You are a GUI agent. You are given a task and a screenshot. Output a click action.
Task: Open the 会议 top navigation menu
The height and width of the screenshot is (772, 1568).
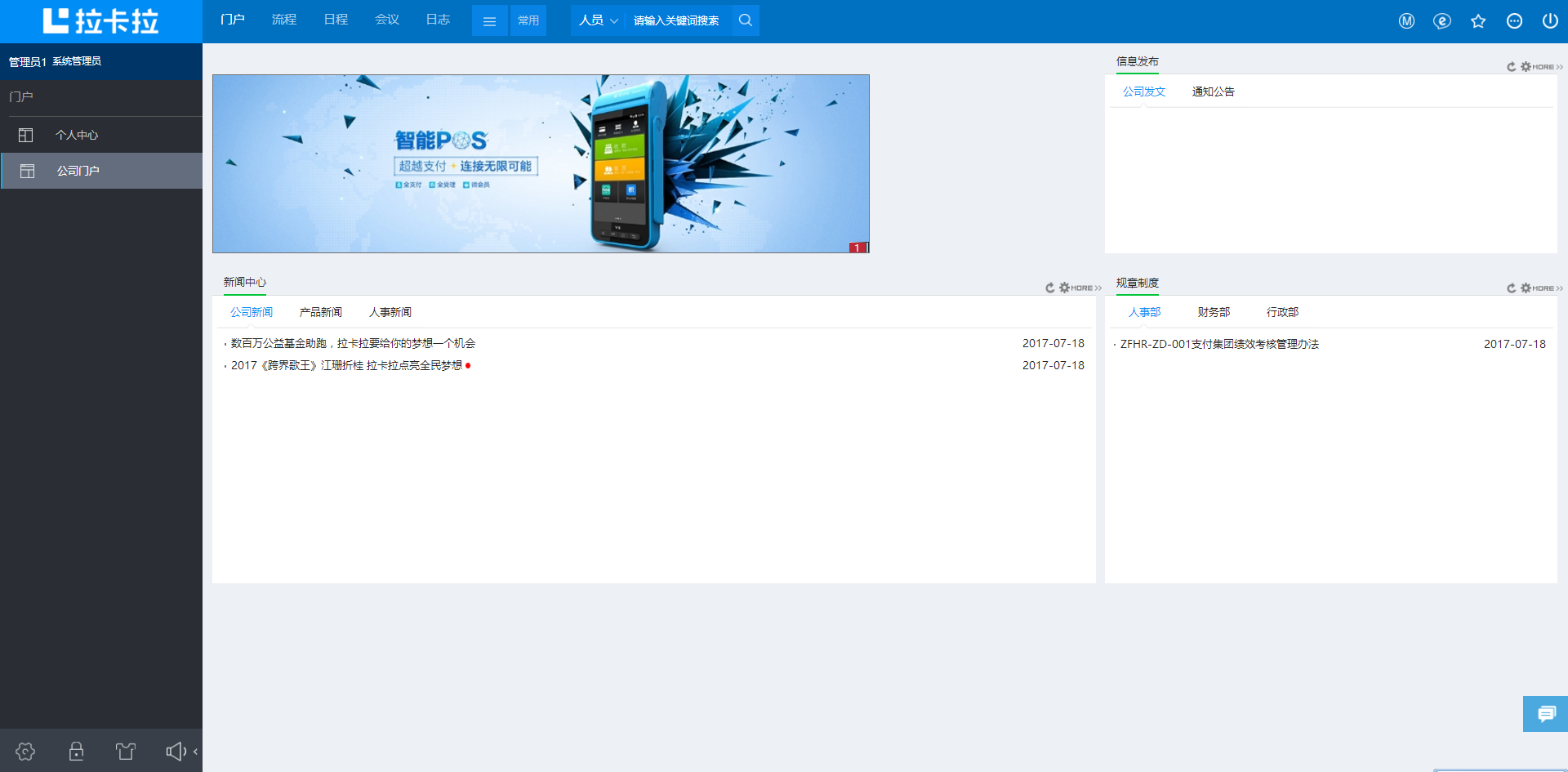pyautogui.click(x=387, y=20)
